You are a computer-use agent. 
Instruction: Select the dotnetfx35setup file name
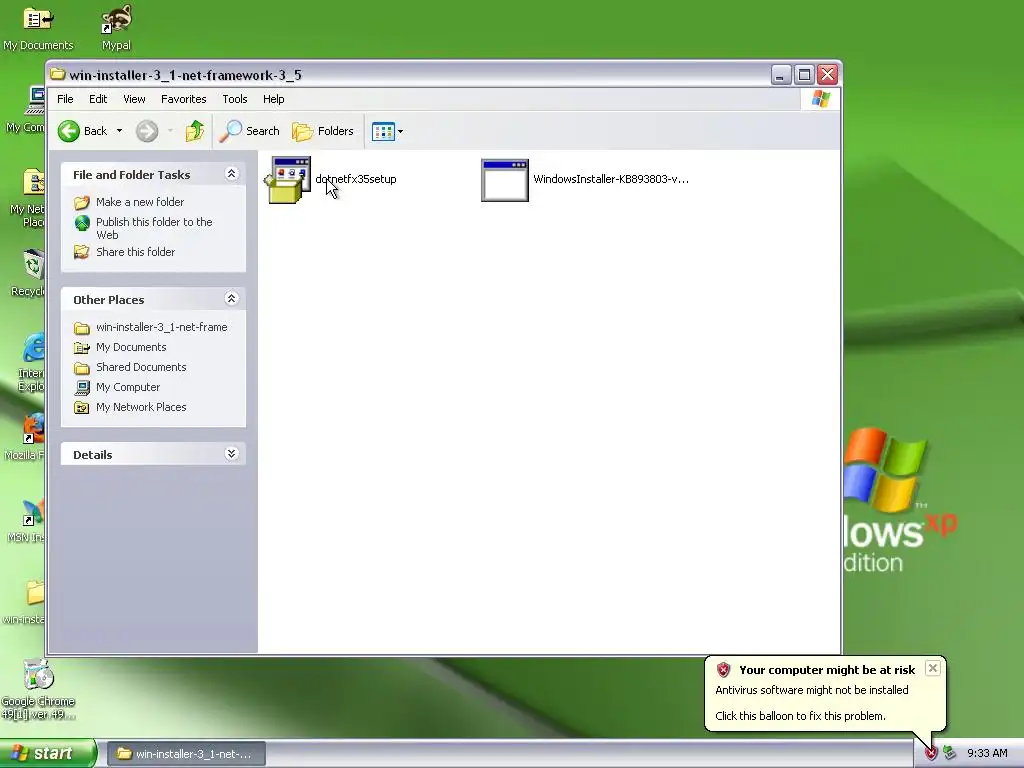pos(356,179)
